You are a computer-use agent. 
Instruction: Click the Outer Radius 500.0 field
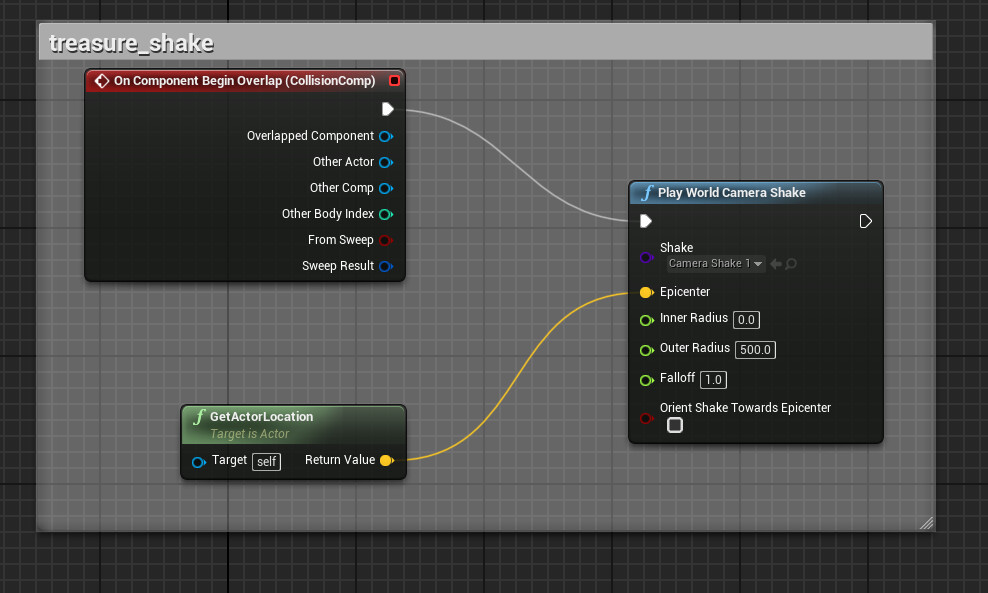[x=755, y=350]
